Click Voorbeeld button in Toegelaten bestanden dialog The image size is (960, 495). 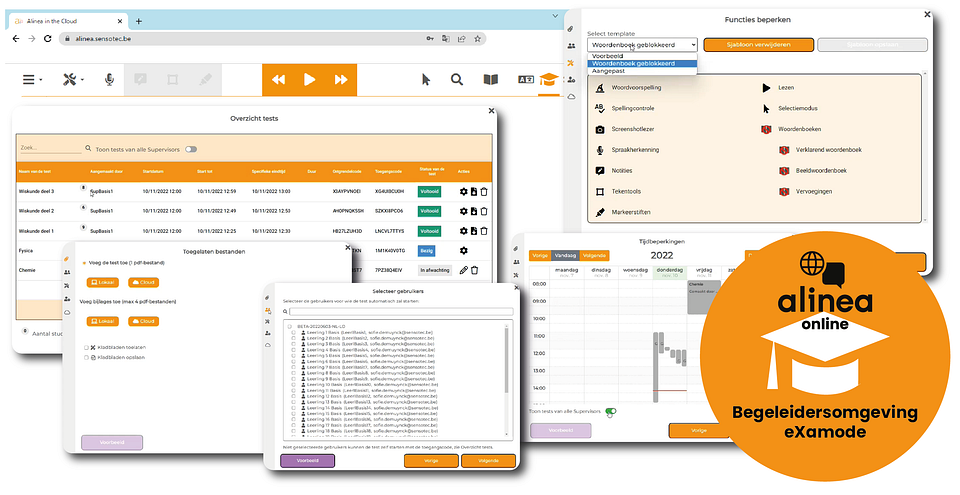[x=112, y=442]
